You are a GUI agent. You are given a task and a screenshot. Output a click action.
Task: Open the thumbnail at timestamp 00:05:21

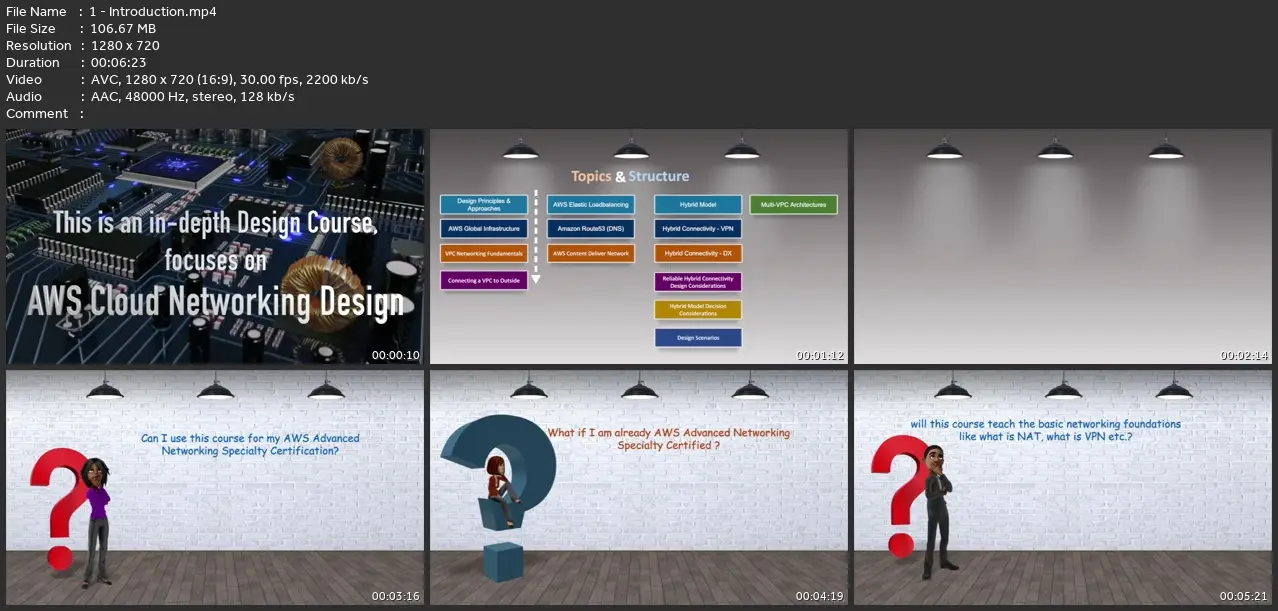pyautogui.click(x=1063, y=488)
